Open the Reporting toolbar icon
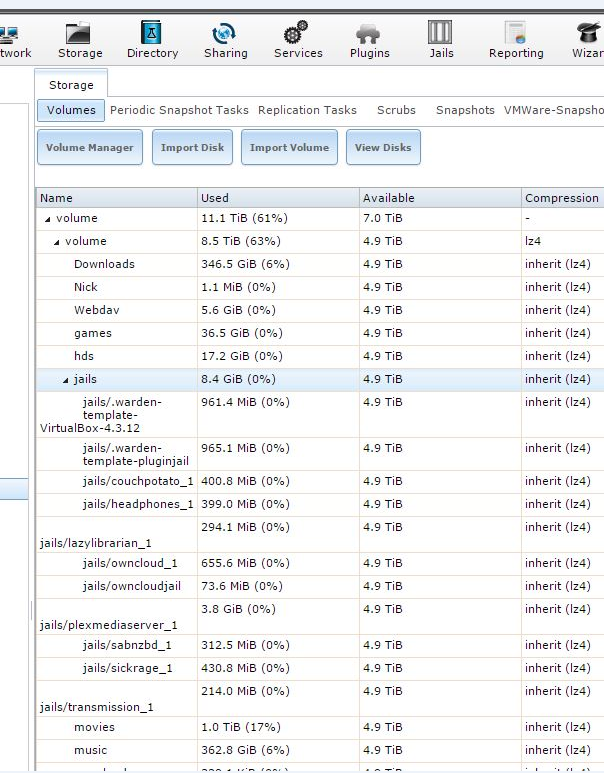The width and height of the screenshot is (604, 773). (x=516, y=40)
